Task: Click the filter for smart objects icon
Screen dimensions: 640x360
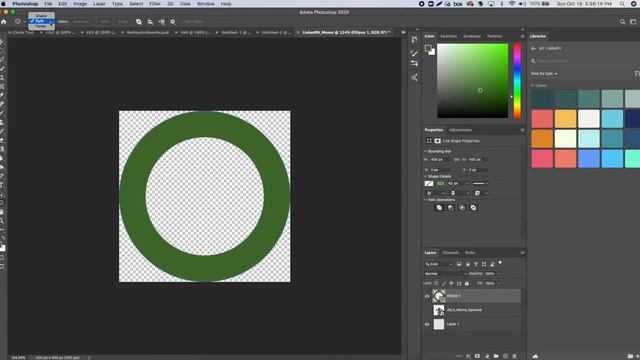Action: [x=492, y=264]
